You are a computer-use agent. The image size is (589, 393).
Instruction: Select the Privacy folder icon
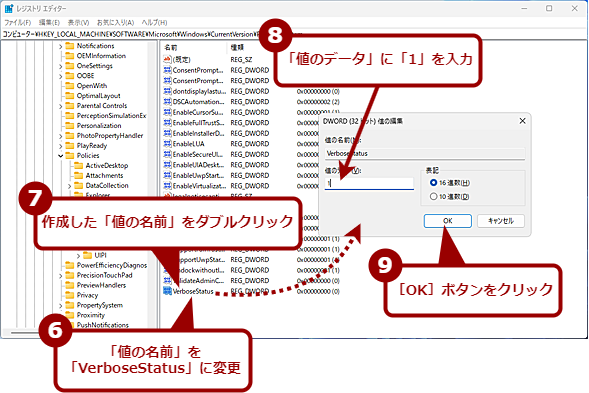coord(69,295)
